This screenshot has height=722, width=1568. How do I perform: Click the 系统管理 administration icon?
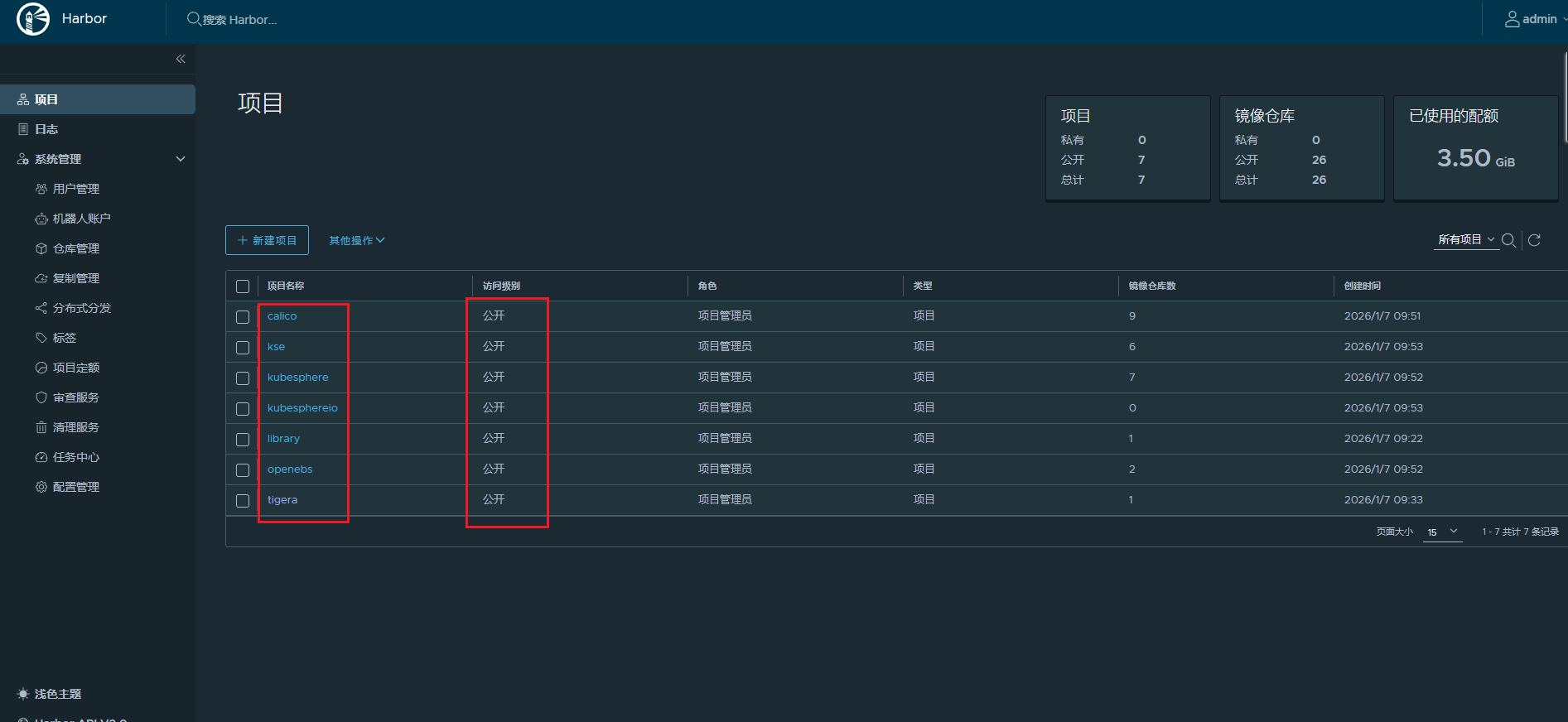tap(23, 159)
